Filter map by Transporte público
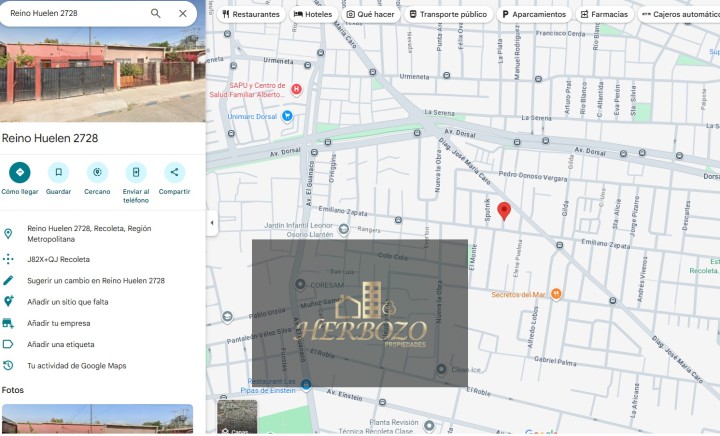The width and height of the screenshot is (720, 436). tap(448, 15)
